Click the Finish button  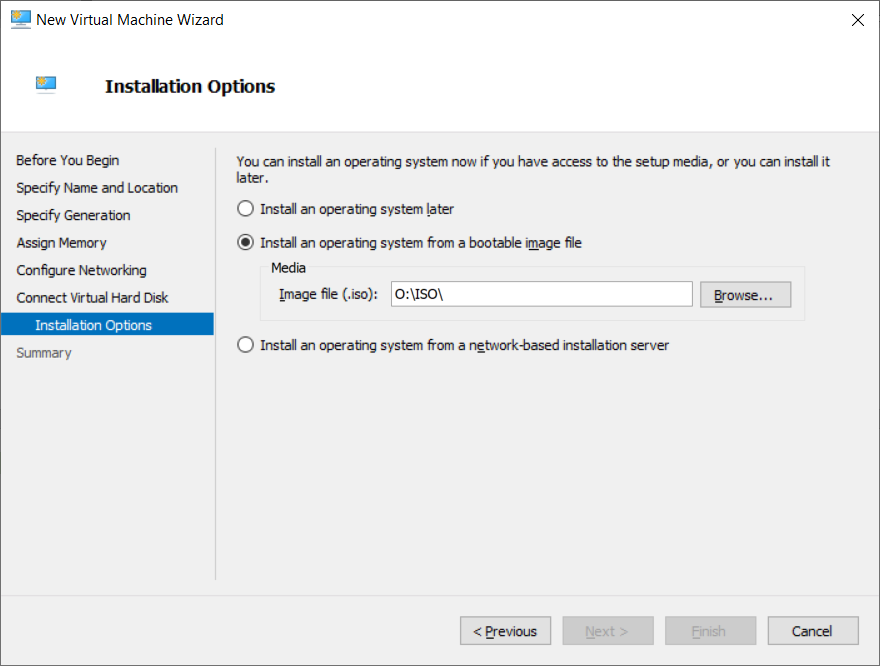tap(710, 631)
